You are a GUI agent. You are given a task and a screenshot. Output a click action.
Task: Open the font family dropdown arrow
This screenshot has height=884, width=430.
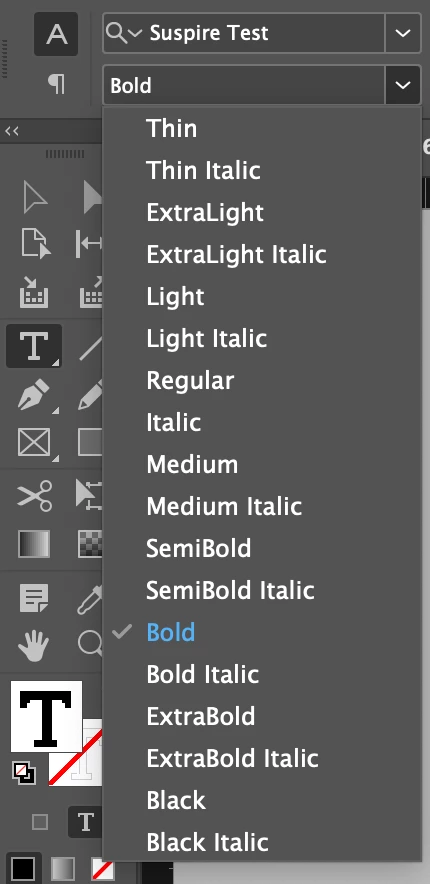pyautogui.click(x=402, y=33)
